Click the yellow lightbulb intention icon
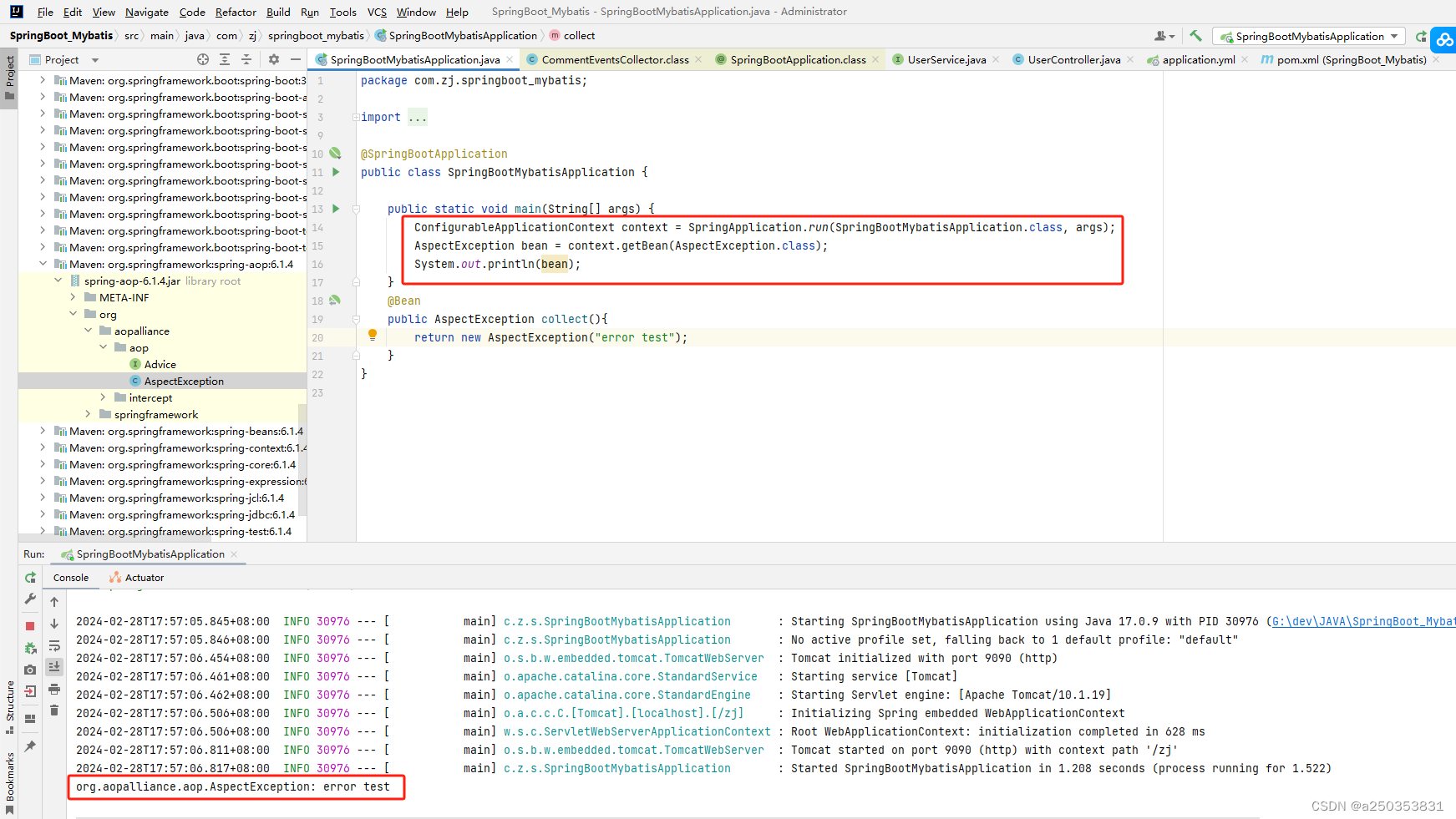 373,336
